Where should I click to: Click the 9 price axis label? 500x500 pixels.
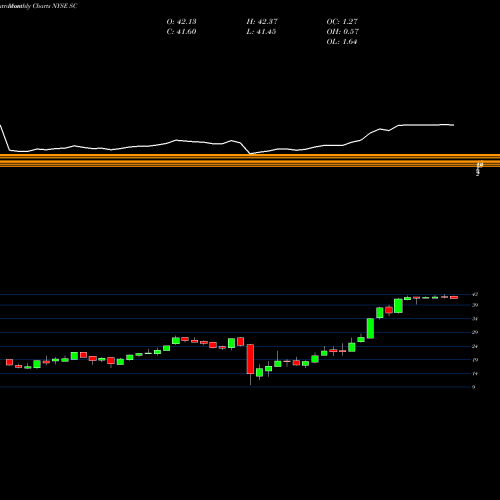tap(474, 387)
